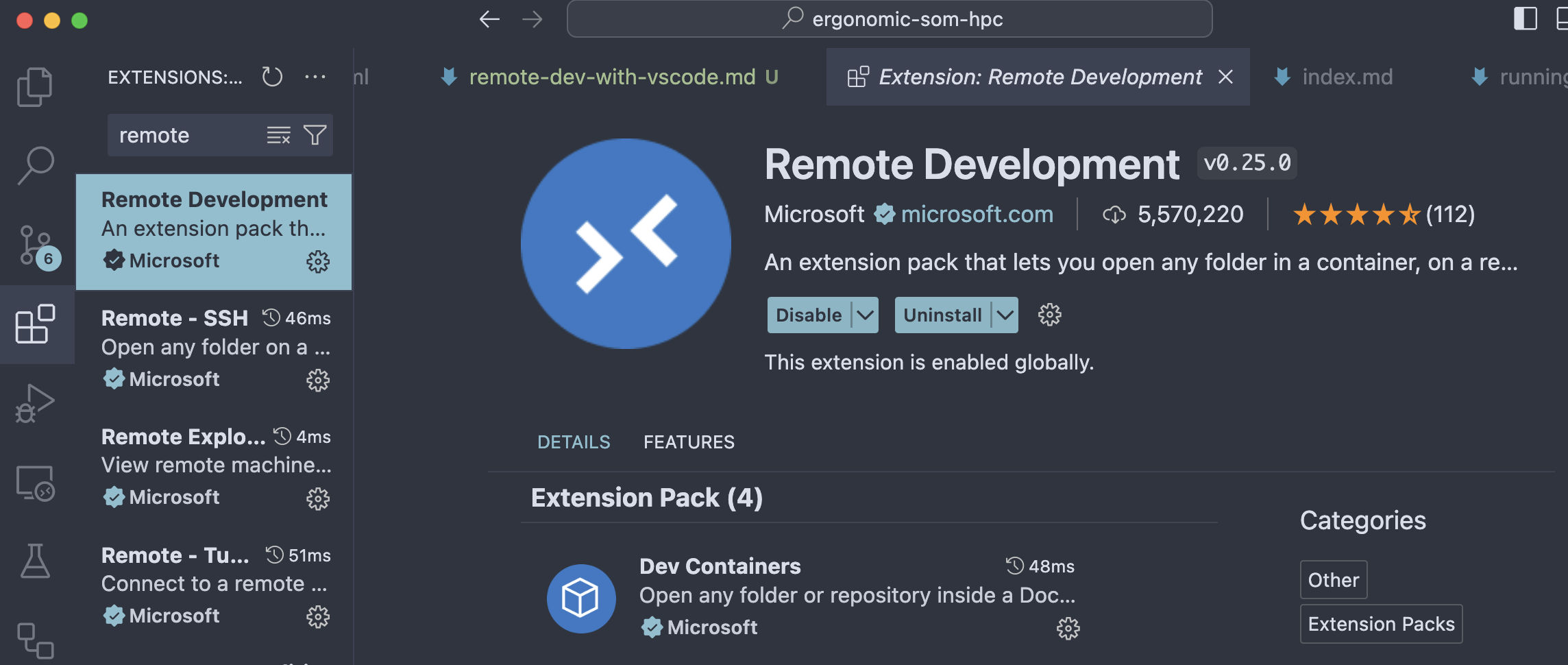Viewport: 1568px width, 665px height.
Task: Switch to the FEATURES tab
Action: [x=689, y=442]
